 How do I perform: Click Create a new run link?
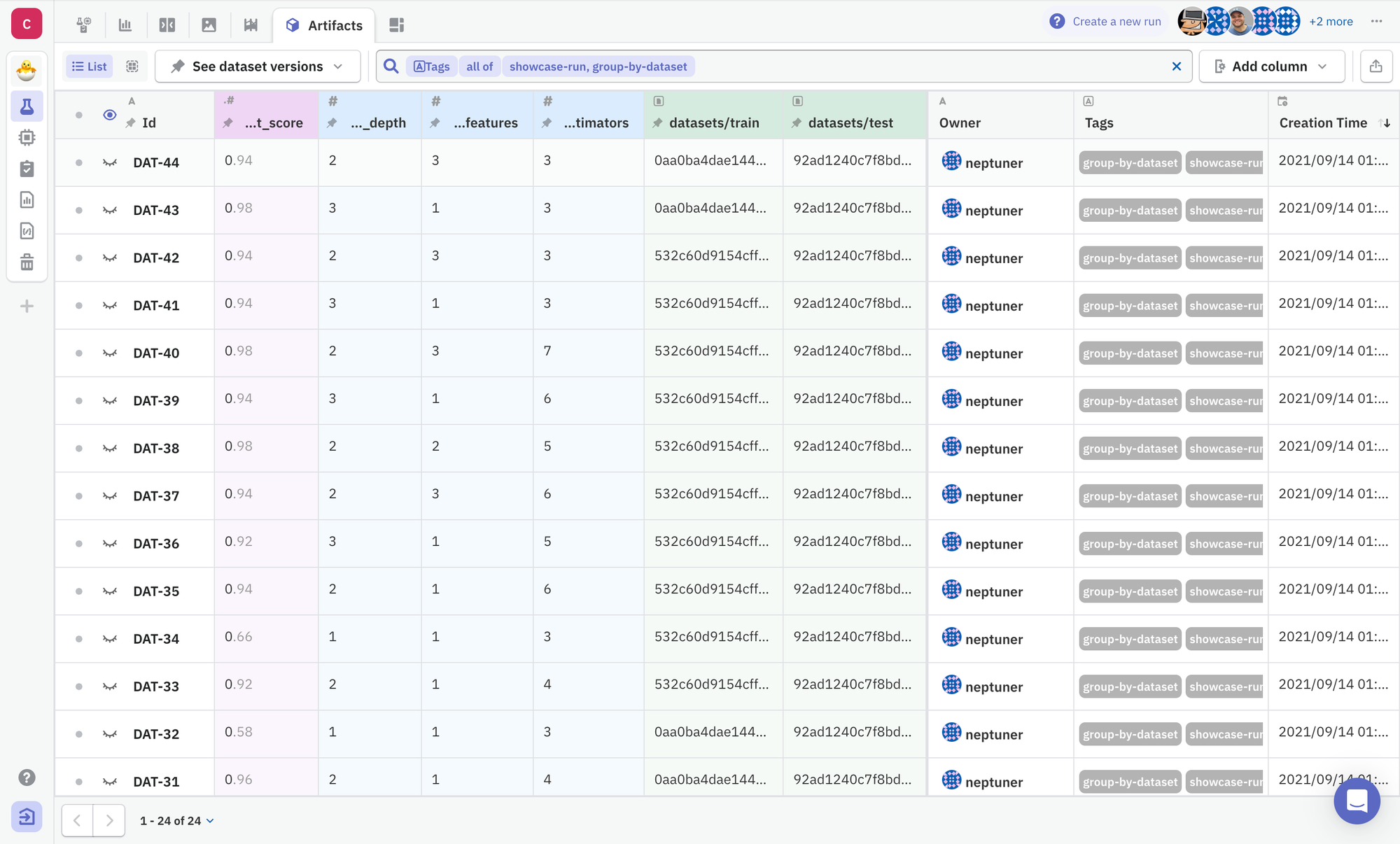[x=1116, y=22]
